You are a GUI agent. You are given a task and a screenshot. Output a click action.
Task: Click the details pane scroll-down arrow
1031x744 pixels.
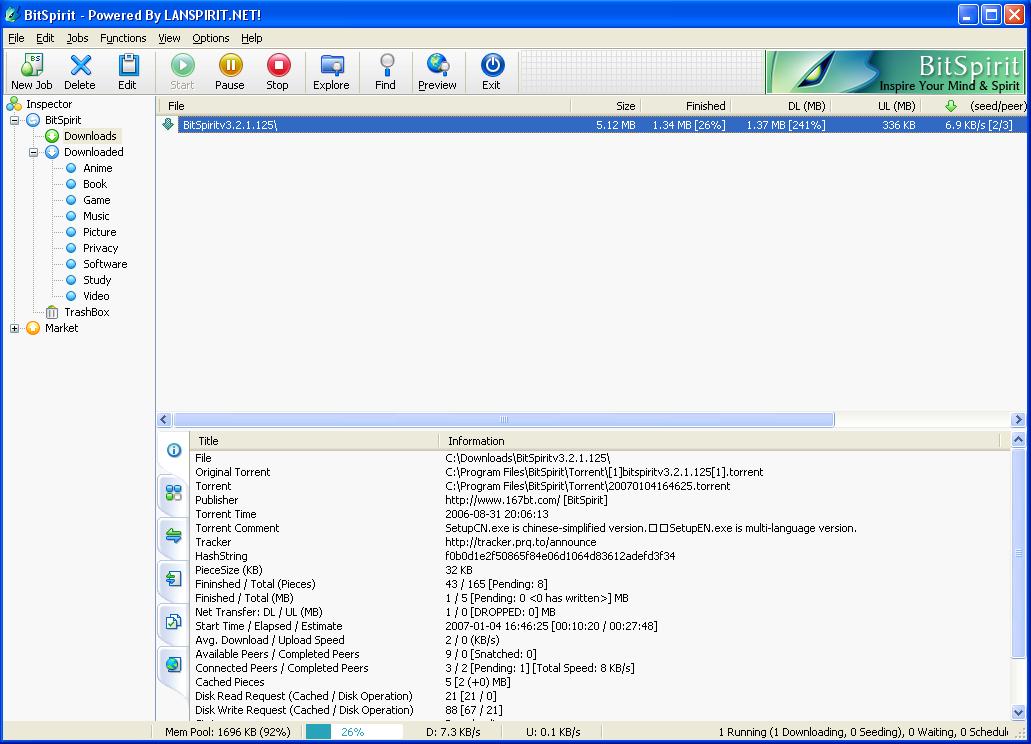click(1018, 712)
